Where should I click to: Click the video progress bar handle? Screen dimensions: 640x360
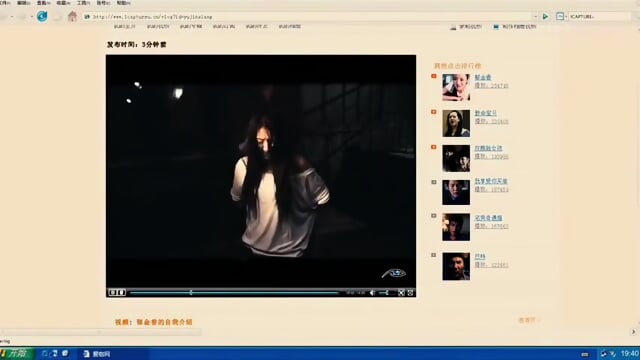[x=191, y=293]
